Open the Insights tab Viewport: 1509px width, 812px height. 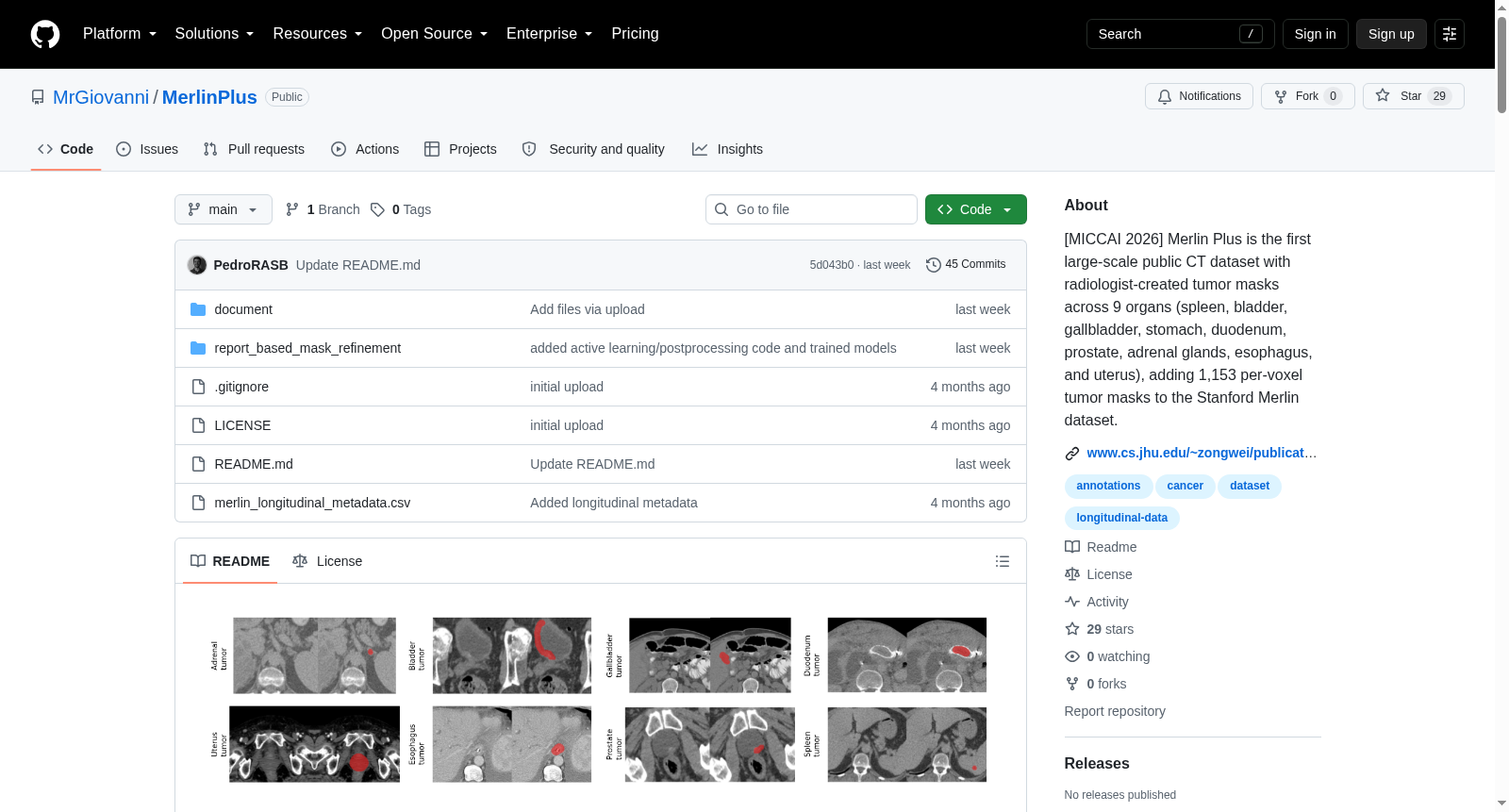[x=727, y=149]
